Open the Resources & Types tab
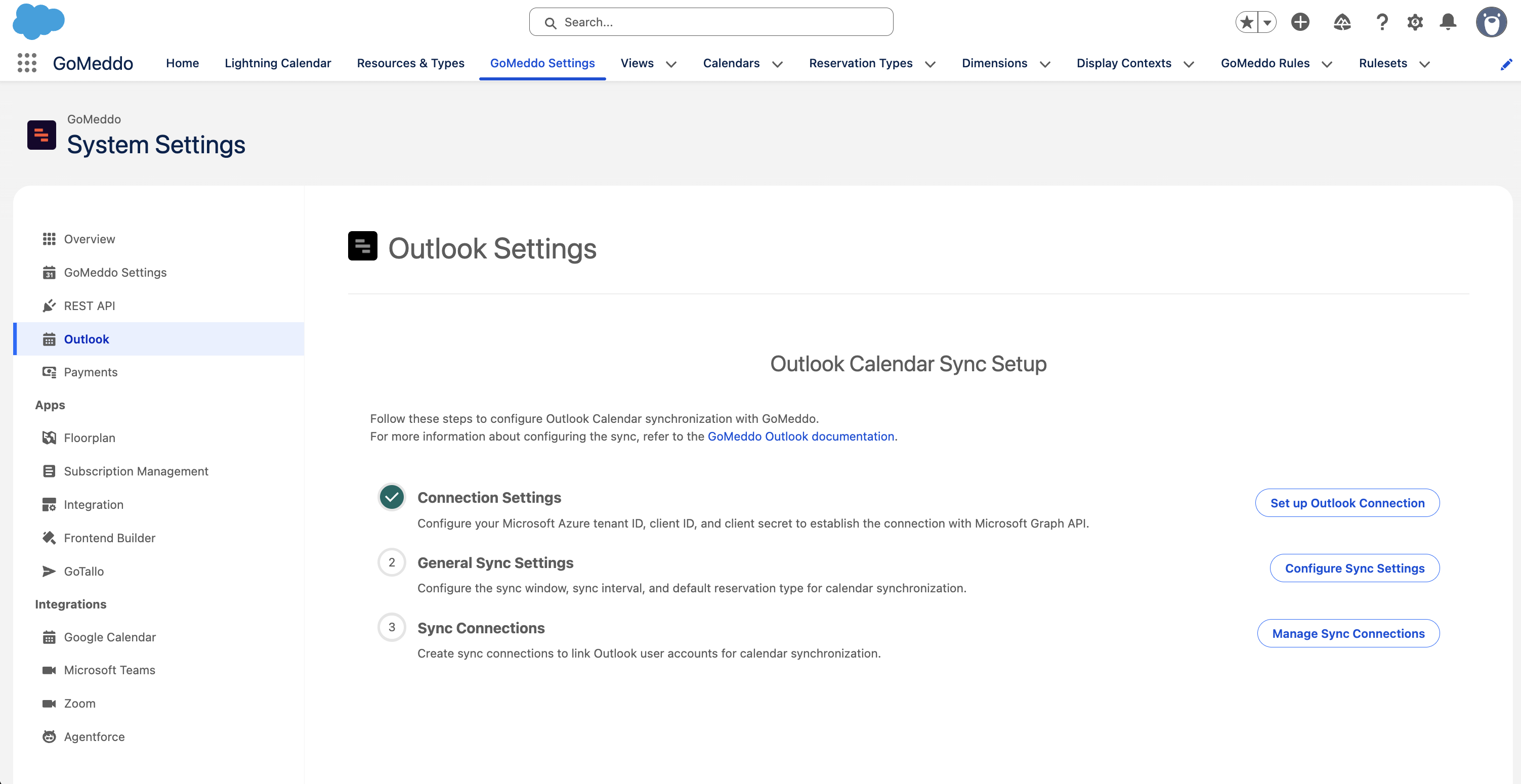The width and height of the screenshot is (1521, 784). point(411,63)
